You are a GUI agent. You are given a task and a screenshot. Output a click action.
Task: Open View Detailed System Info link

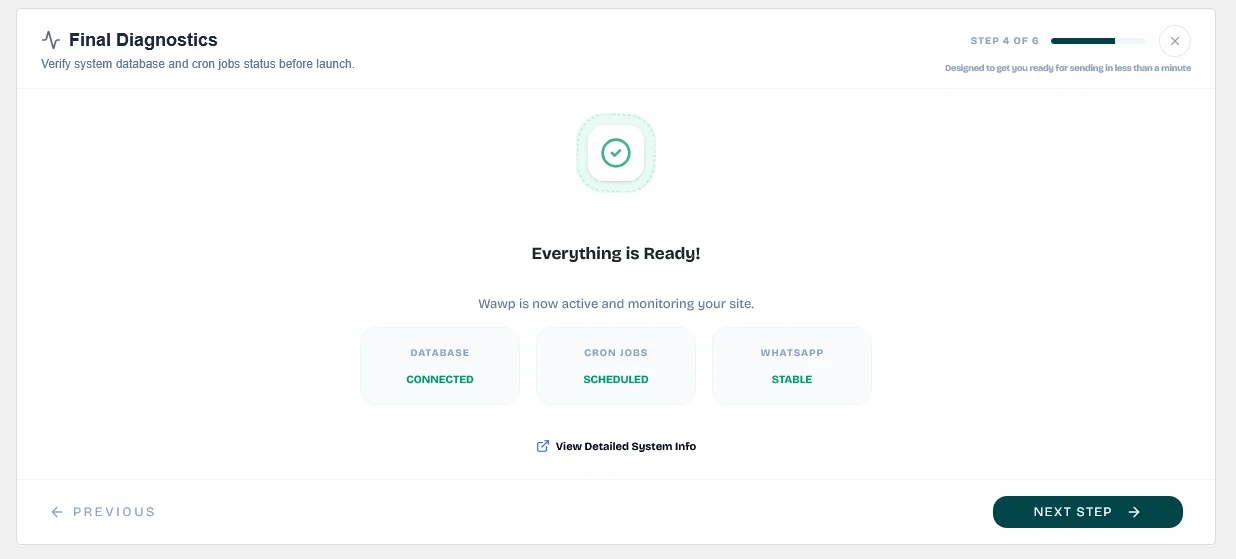click(x=625, y=446)
